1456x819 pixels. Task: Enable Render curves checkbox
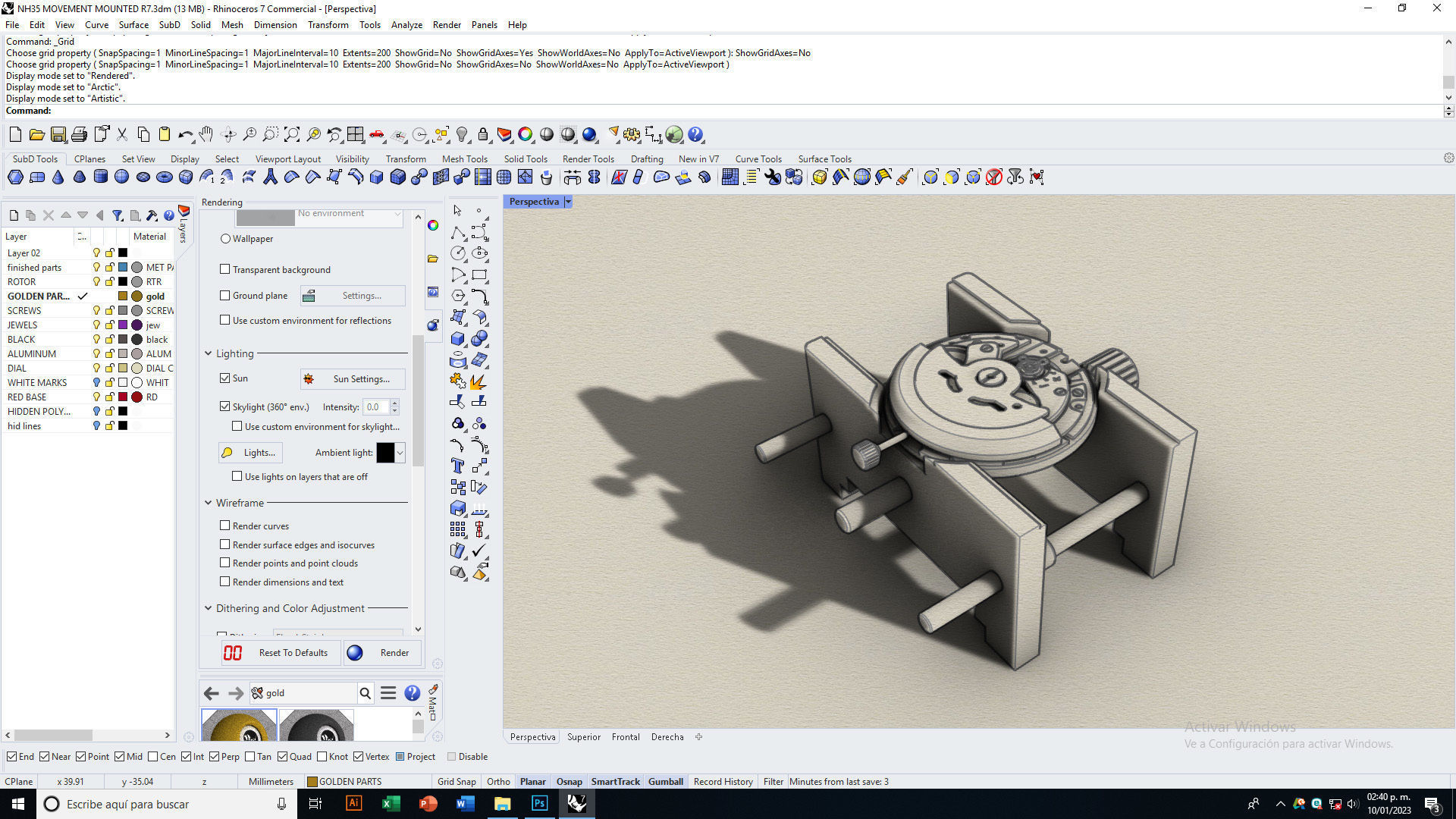tap(224, 525)
